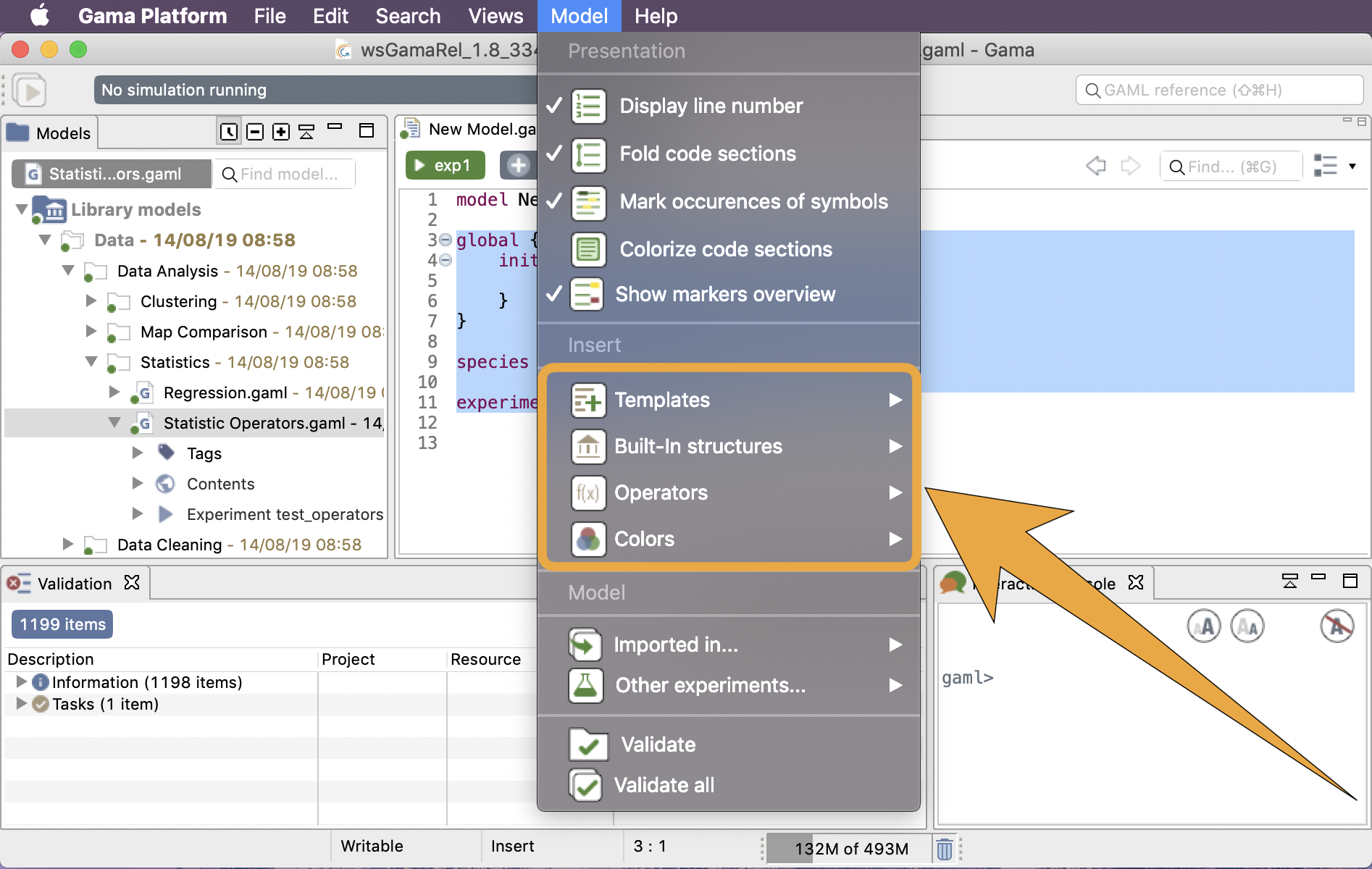Collapse all models with the minus icon
This screenshot has width=1372, height=869.
pos(255,132)
